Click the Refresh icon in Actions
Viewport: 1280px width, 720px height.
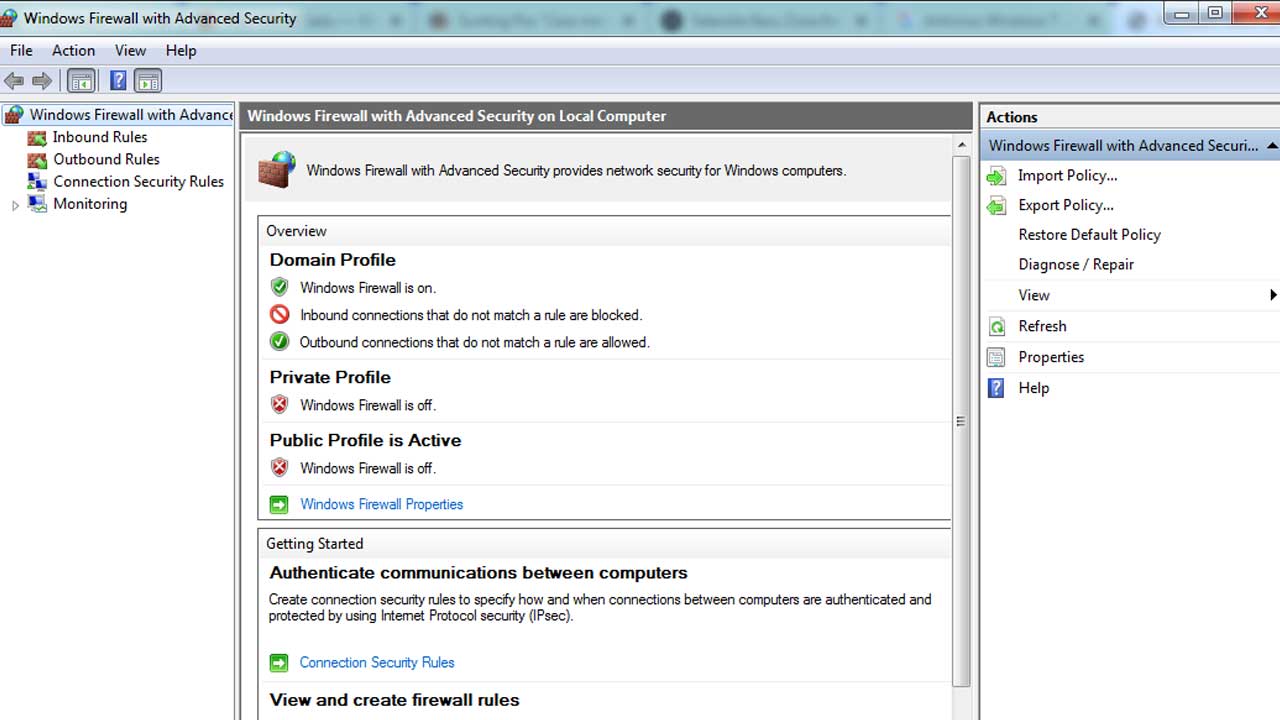pyautogui.click(x=996, y=327)
